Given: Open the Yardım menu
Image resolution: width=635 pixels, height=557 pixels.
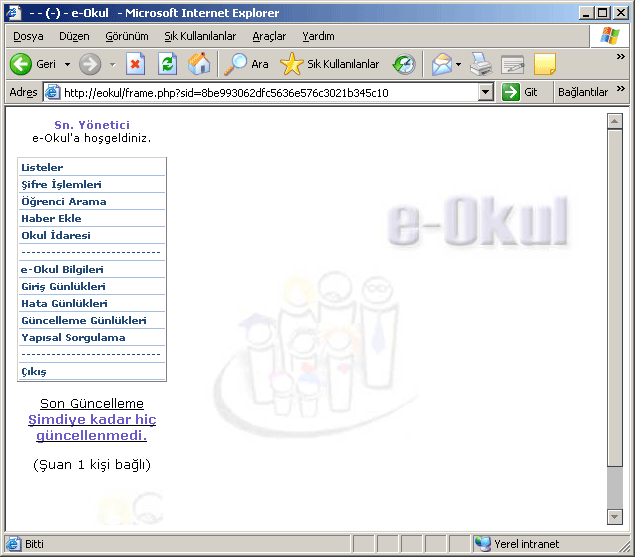Looking at the screenshot, I should 318,36.
